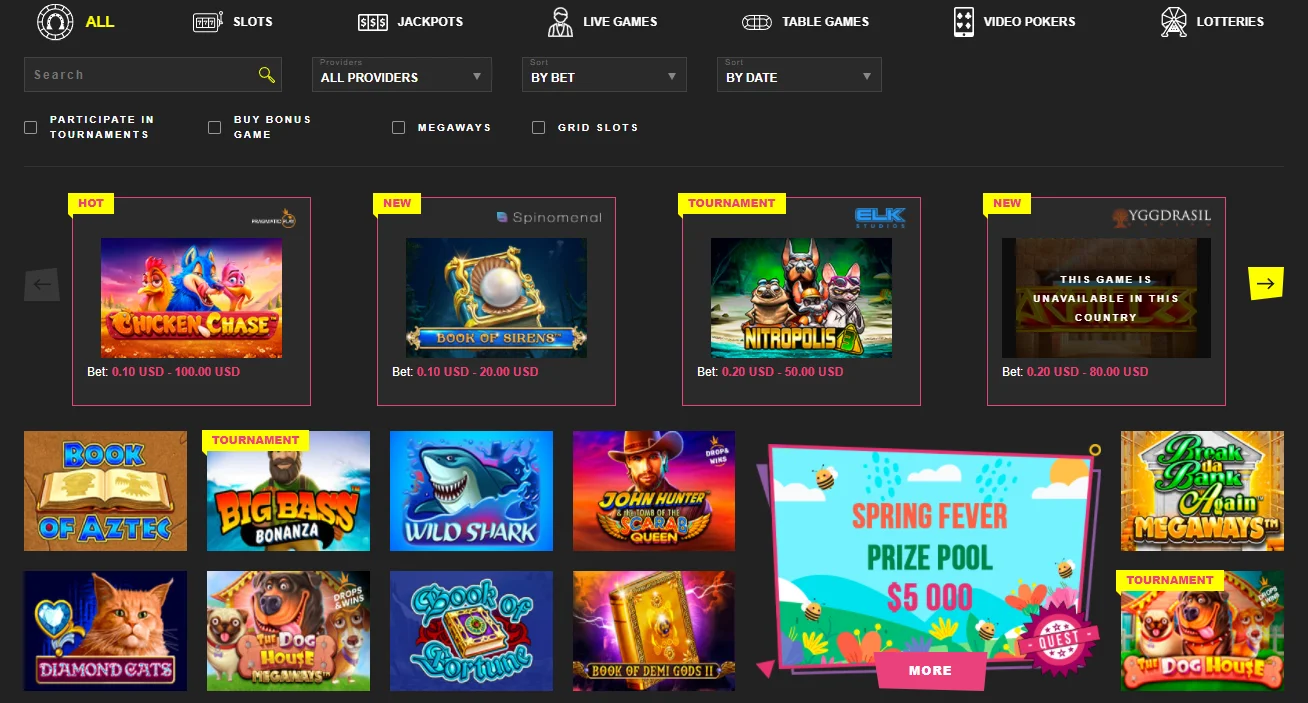Open the Sort By Date dropdown
The image size is (1308, 703).
pyautogui.click(x=799, y=75)
